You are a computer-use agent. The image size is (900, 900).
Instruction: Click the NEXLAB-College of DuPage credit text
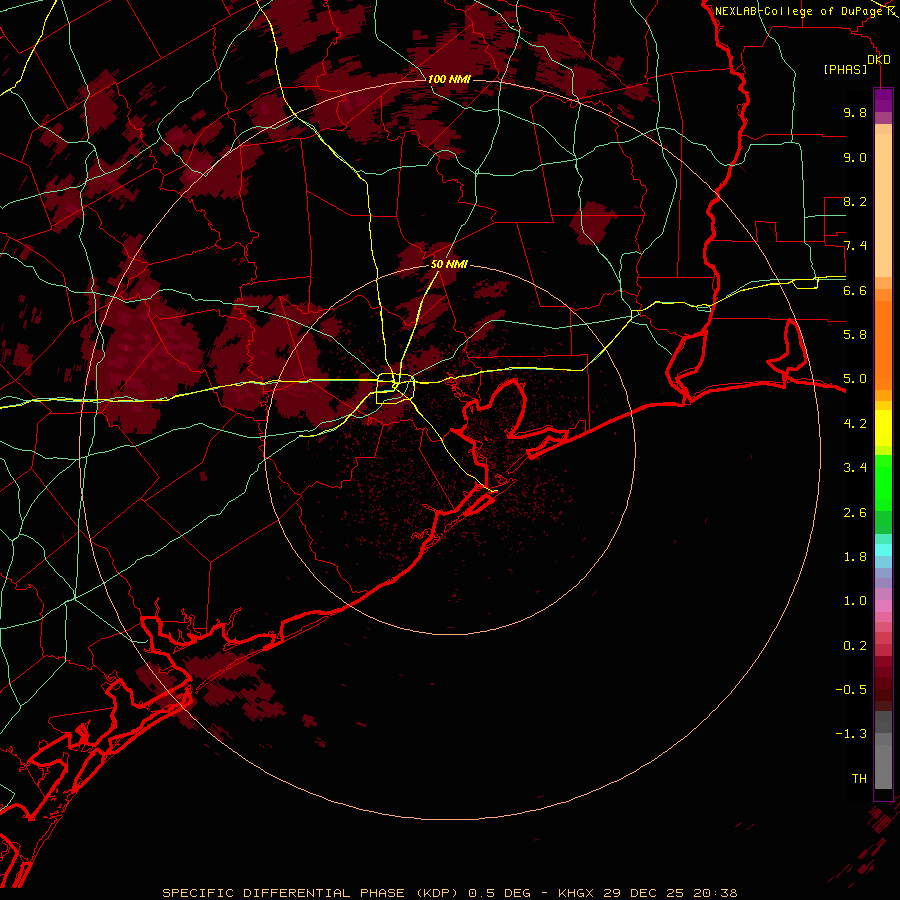tap(799, 11)
